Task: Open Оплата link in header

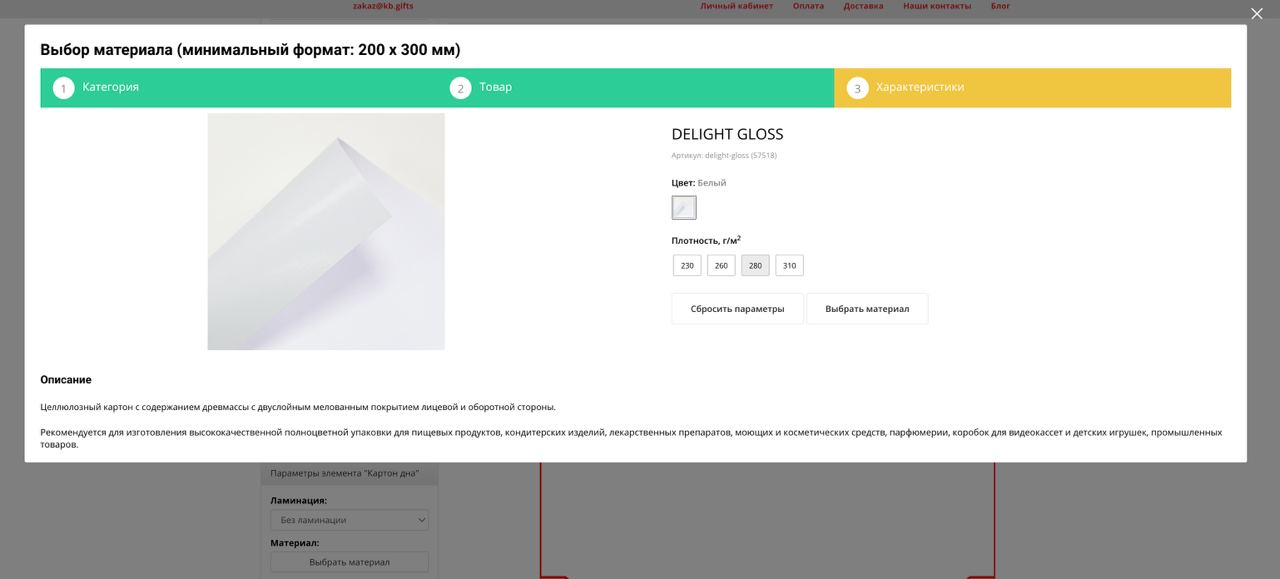Action: pos(808,6)
